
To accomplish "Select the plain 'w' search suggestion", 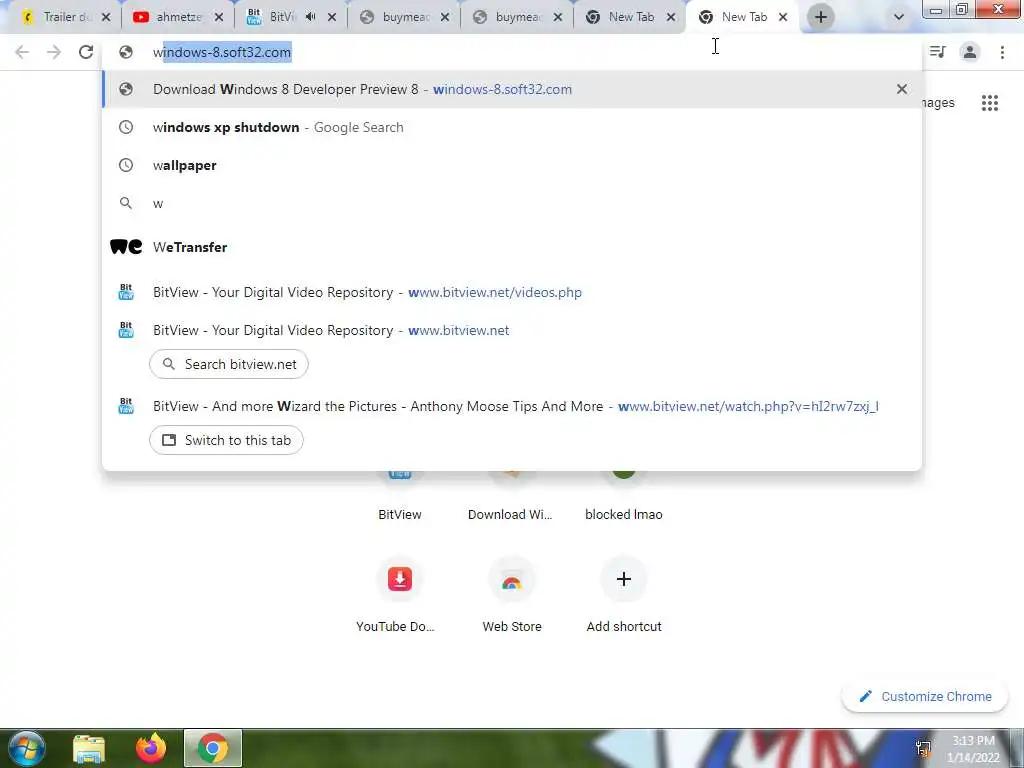I will [x=512, y=203].
